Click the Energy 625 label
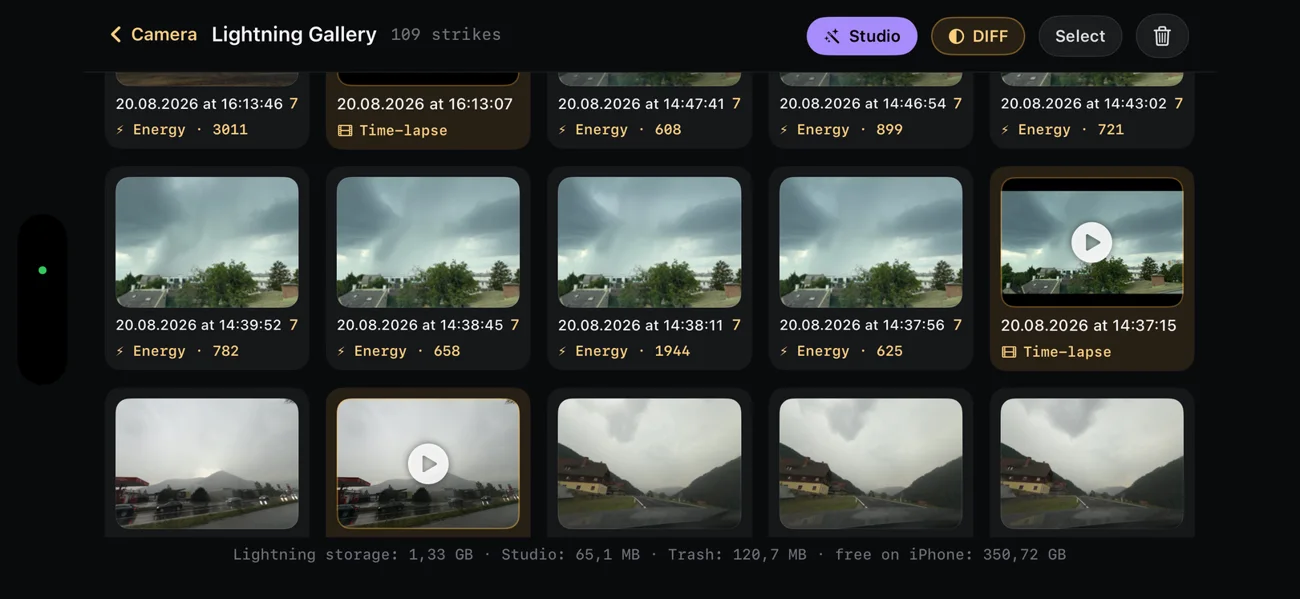Image resolution: width=1300 pixels, height=599 pixels. tap(850, 351)
